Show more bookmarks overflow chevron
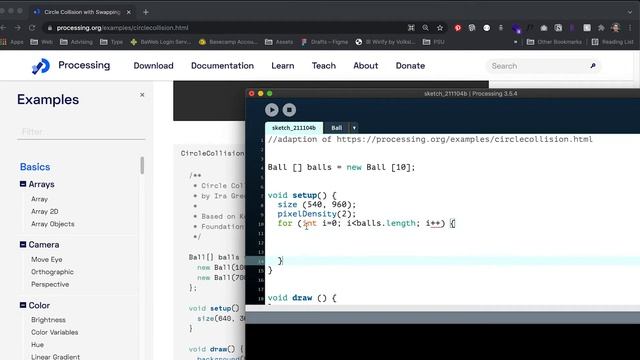This screenshot has height=360, width=640. 516,42
